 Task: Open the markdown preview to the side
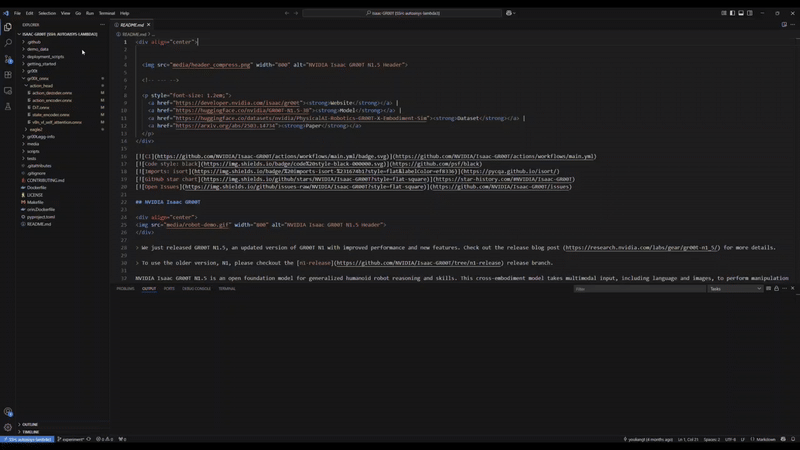(784, 24)
